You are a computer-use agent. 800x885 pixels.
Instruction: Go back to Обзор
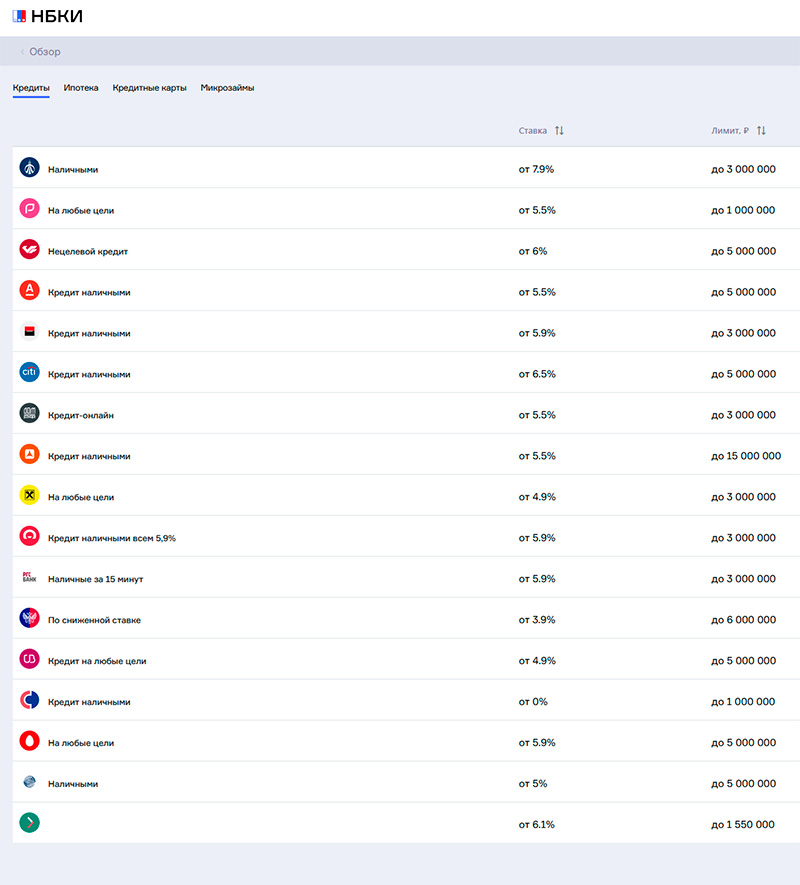point(45,52)
